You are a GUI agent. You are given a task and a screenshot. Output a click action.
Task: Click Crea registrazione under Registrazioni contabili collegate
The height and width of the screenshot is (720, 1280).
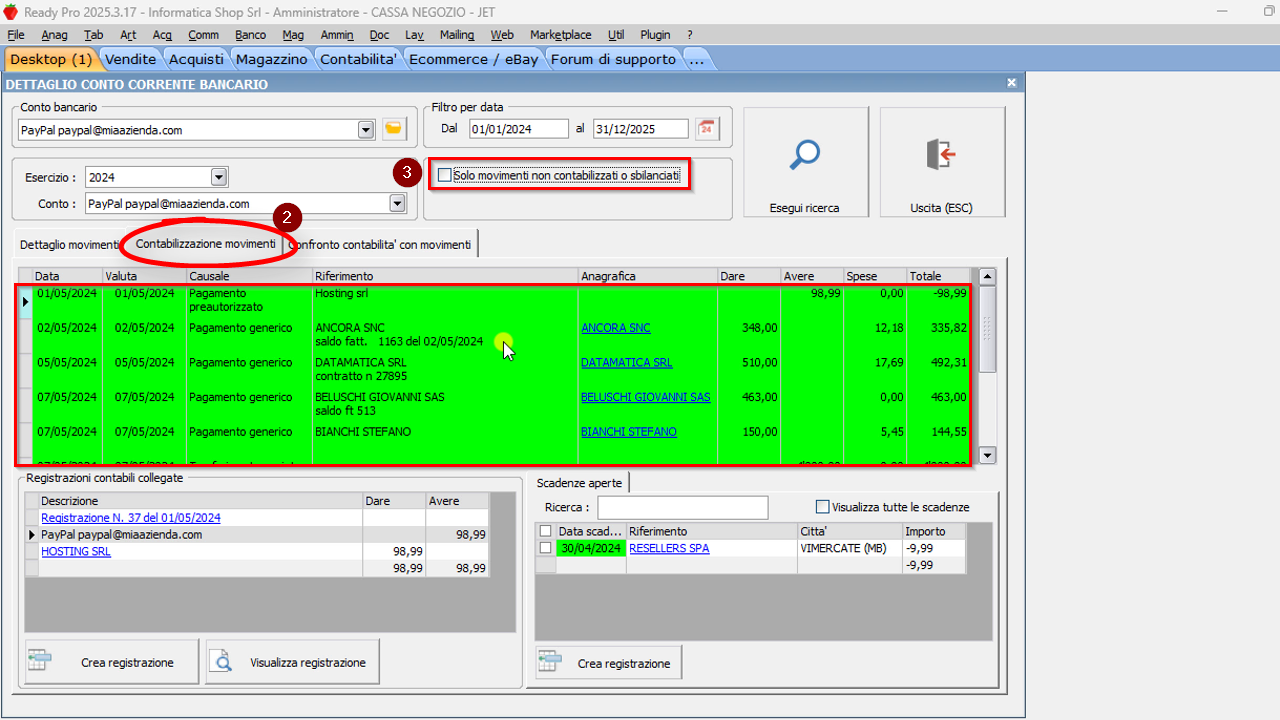pyautogui.click(x=112, y=662)
